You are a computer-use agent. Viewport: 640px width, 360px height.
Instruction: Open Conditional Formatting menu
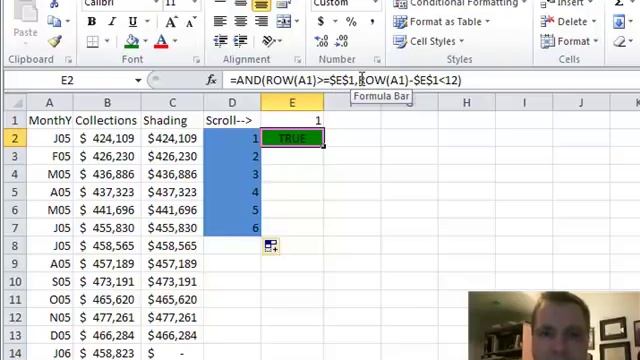[459, 4]
